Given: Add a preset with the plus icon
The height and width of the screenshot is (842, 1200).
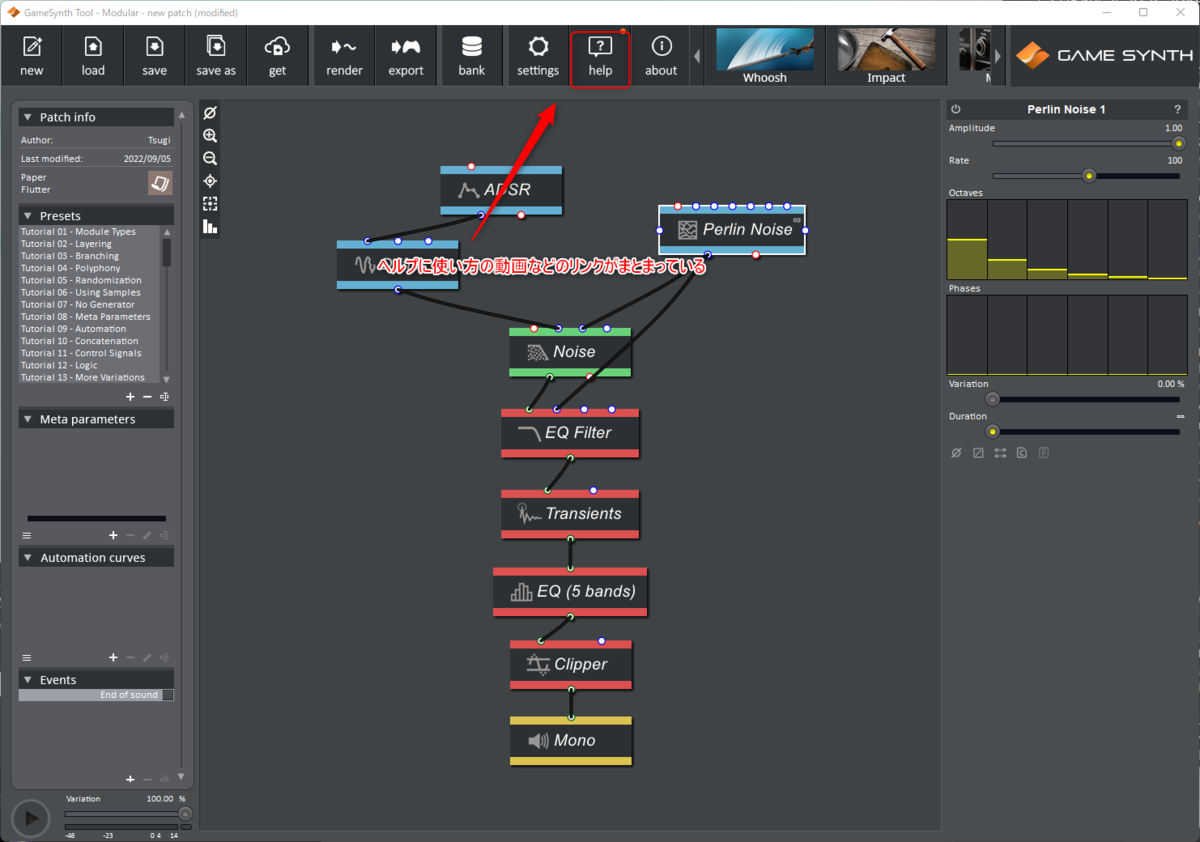Looking at the screenshot, I should (130, 397).
